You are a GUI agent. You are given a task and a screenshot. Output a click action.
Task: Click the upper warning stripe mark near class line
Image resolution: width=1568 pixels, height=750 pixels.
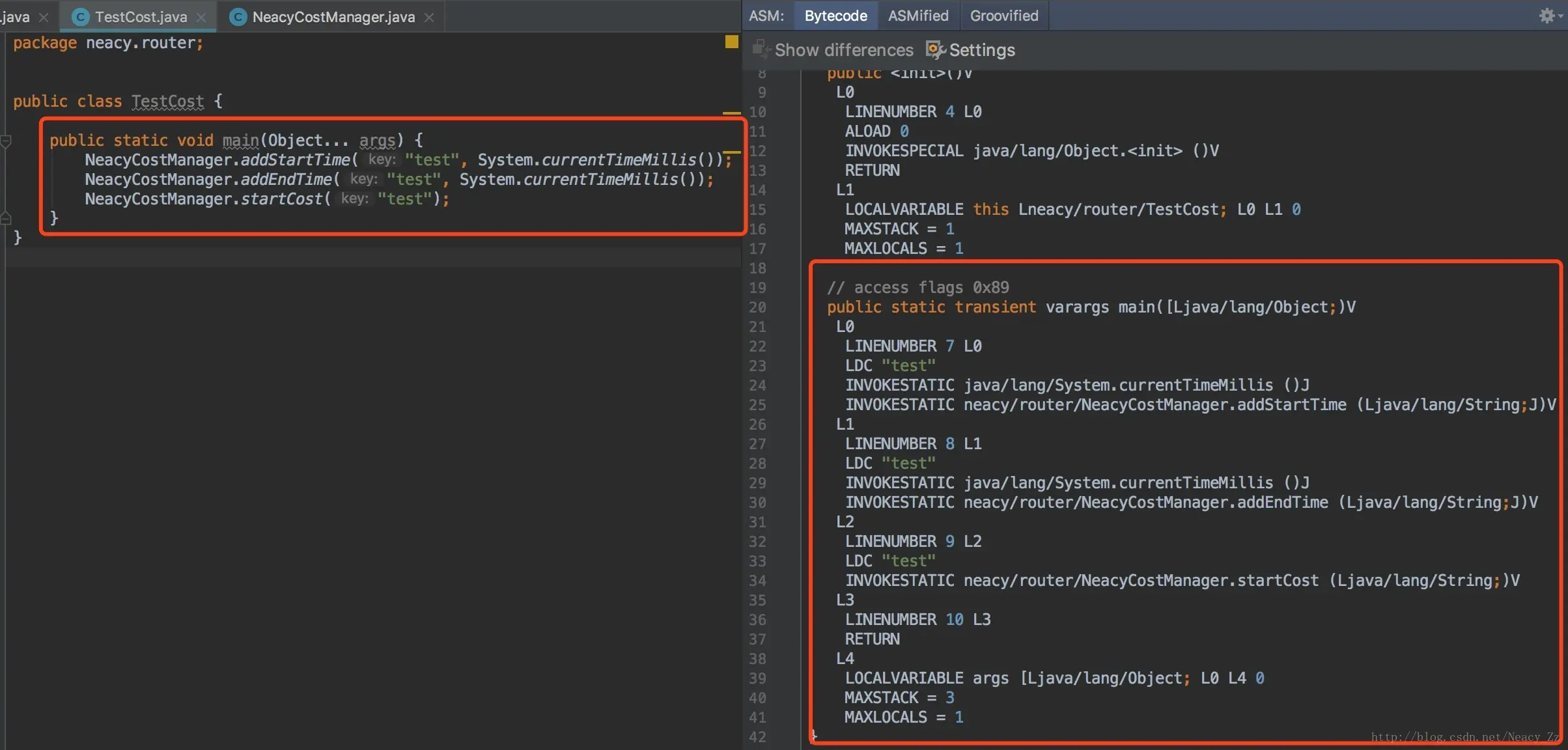(731, 113)
